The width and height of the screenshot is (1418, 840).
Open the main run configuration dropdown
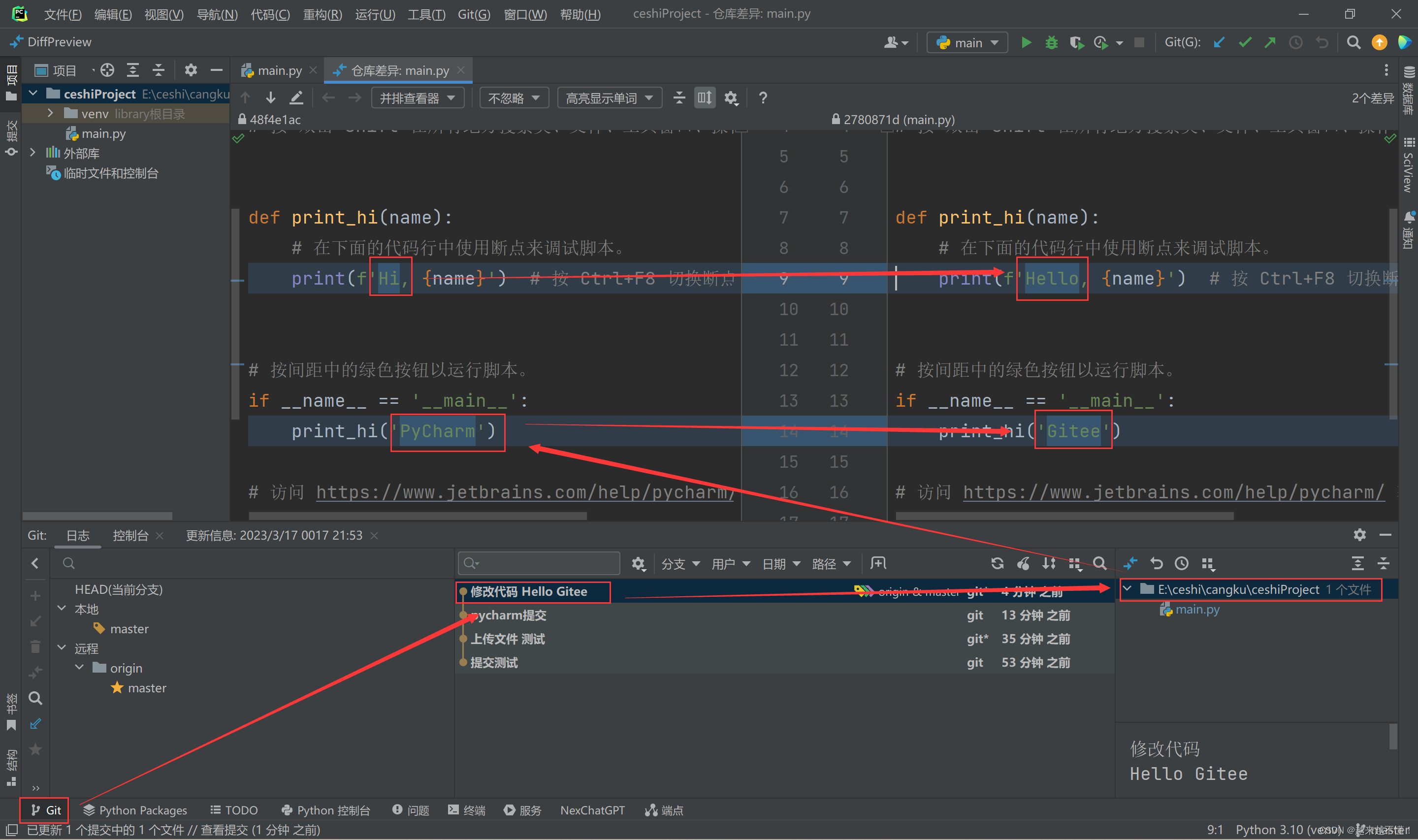[967, 42]
